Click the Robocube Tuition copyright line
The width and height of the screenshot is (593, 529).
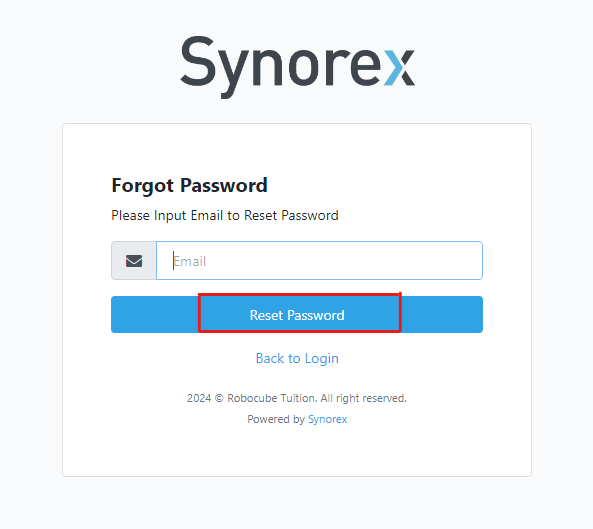(x=297, y=398)
